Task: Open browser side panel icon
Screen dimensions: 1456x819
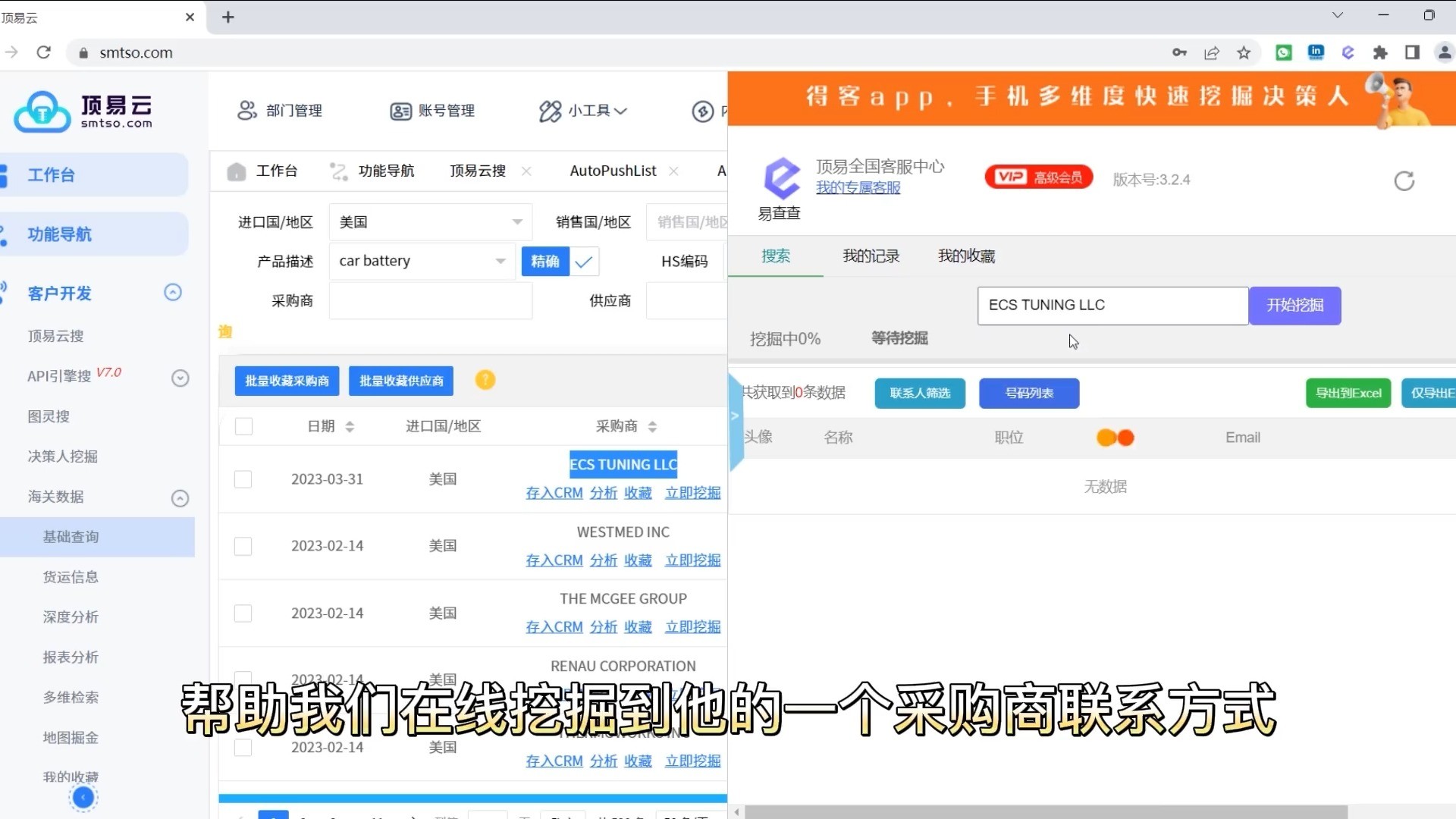Action: [1412, 52]
